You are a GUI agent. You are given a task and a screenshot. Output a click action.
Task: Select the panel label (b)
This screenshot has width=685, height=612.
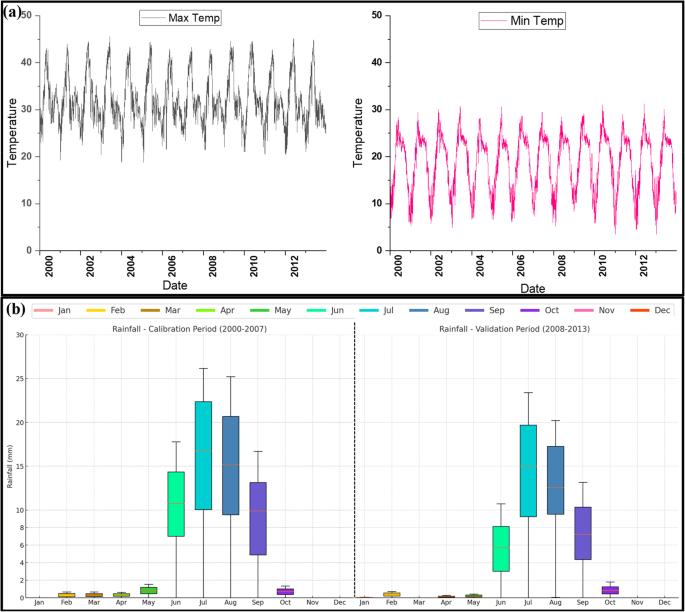tap(15, 310)
